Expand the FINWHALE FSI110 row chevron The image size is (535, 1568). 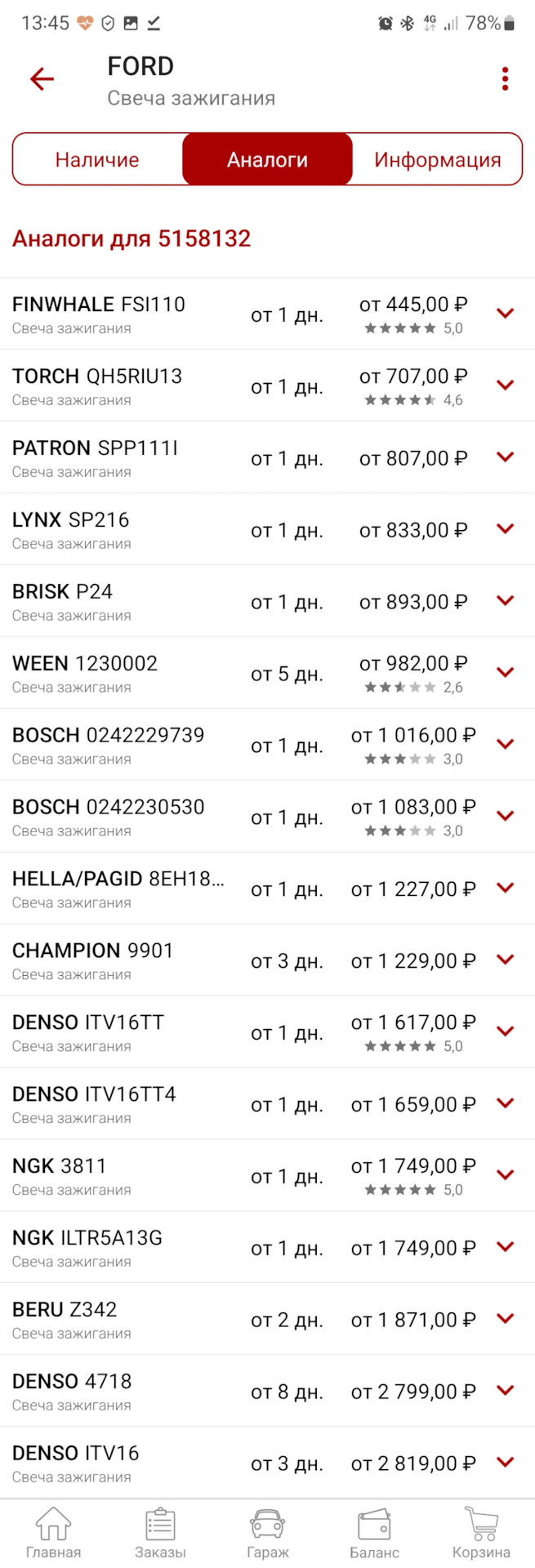coord(506,314)
